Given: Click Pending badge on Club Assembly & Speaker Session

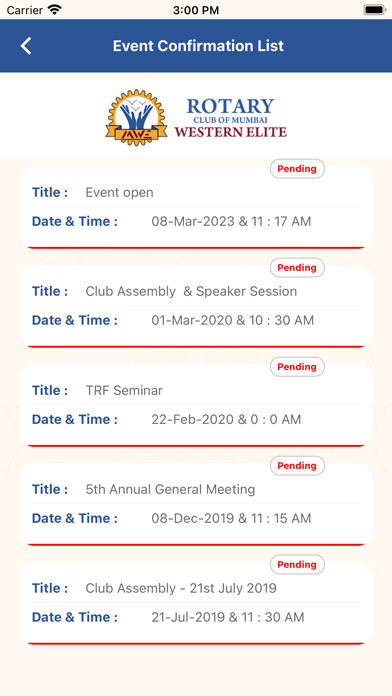Looking at the screenshot, I should point(297,268).
